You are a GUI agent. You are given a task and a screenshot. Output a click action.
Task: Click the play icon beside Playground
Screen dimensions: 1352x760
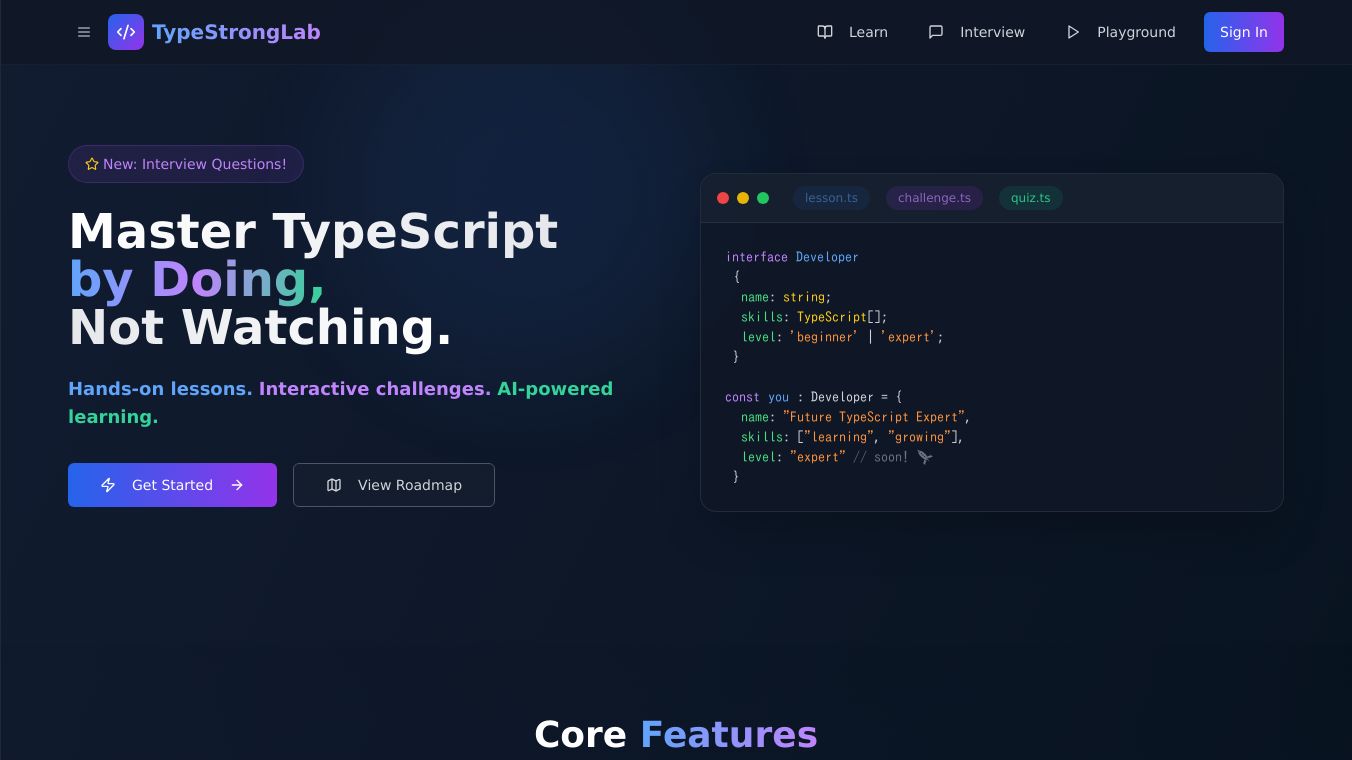point(1073,32)
